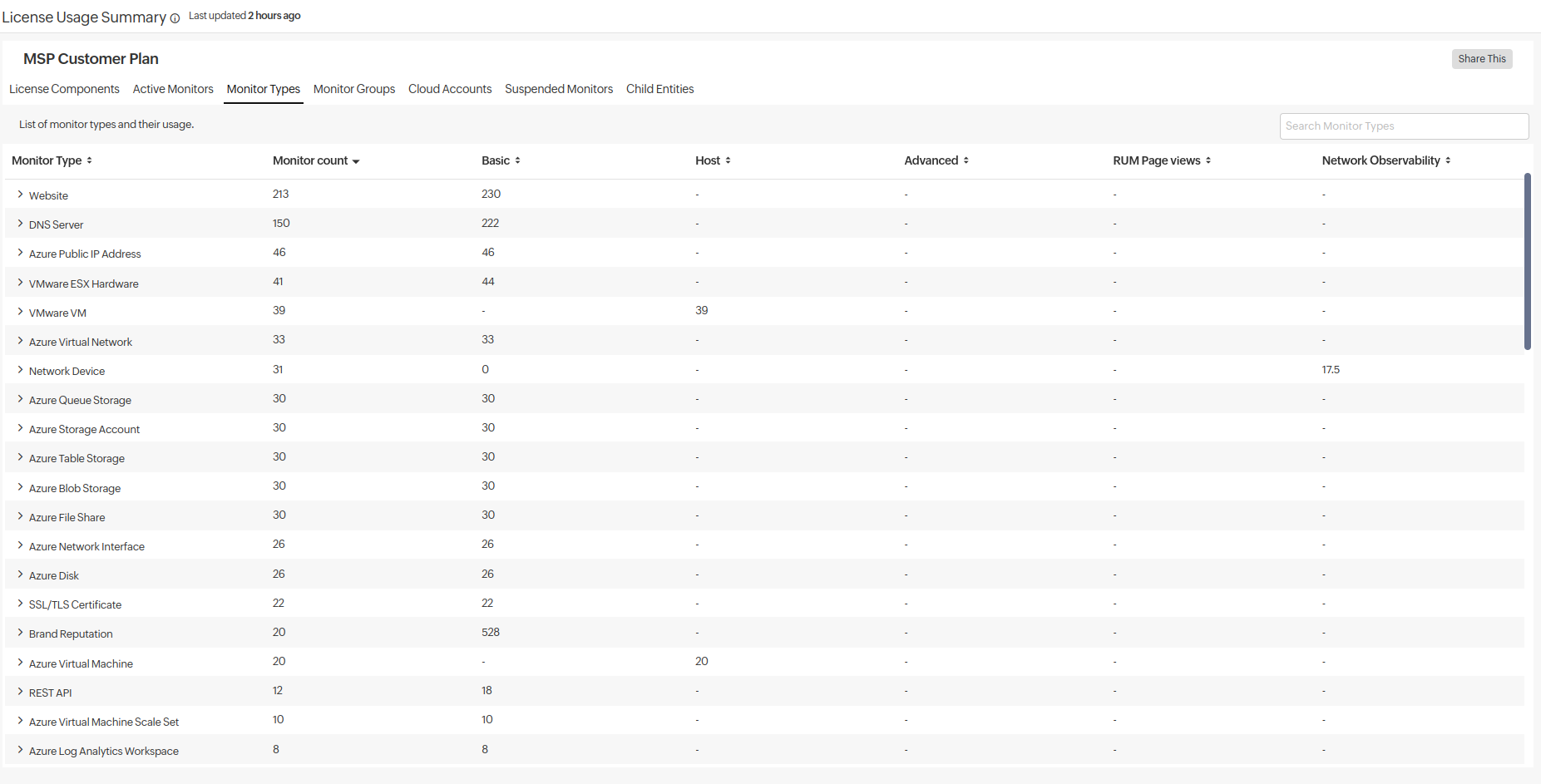Sort by Monitor Type column arrows
Image resolution: width=1541 pixels, height=784 pixels.
pyautogui.click(x=89, y=160)
